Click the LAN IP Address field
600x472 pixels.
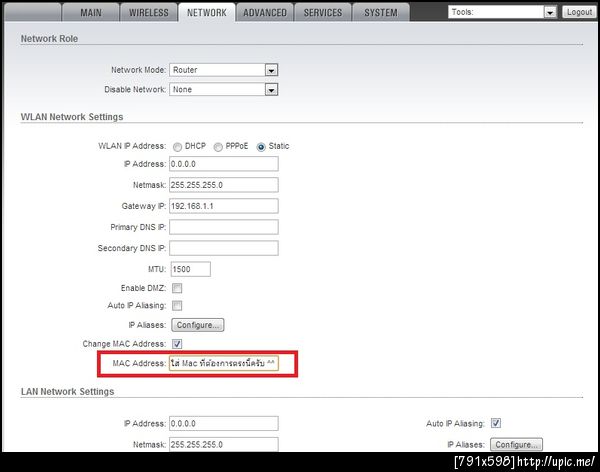pyautogui.click(x=224, y=424)
